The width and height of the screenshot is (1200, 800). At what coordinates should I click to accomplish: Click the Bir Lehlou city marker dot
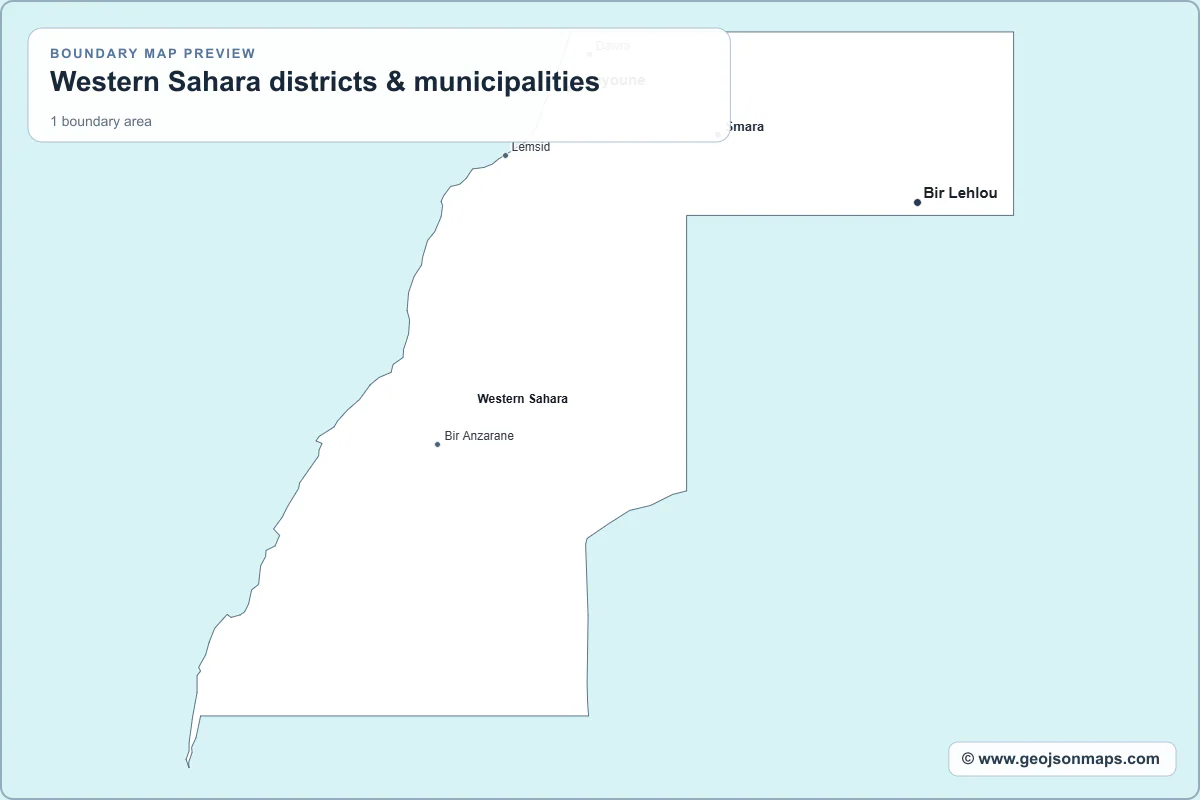click(x=917, y=202)
